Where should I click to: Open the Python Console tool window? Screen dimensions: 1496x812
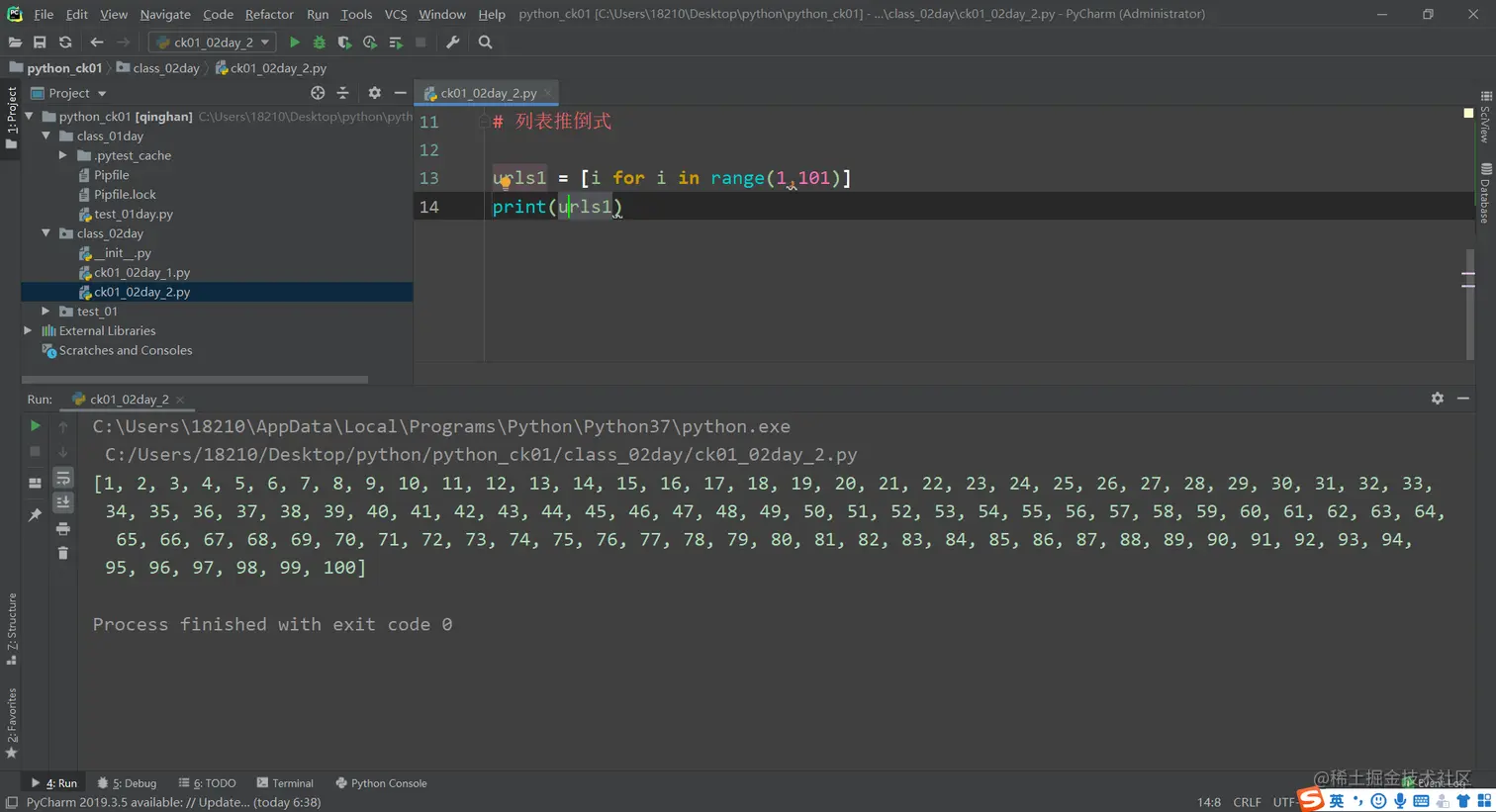pyautogui.click(x=381, y=783)
